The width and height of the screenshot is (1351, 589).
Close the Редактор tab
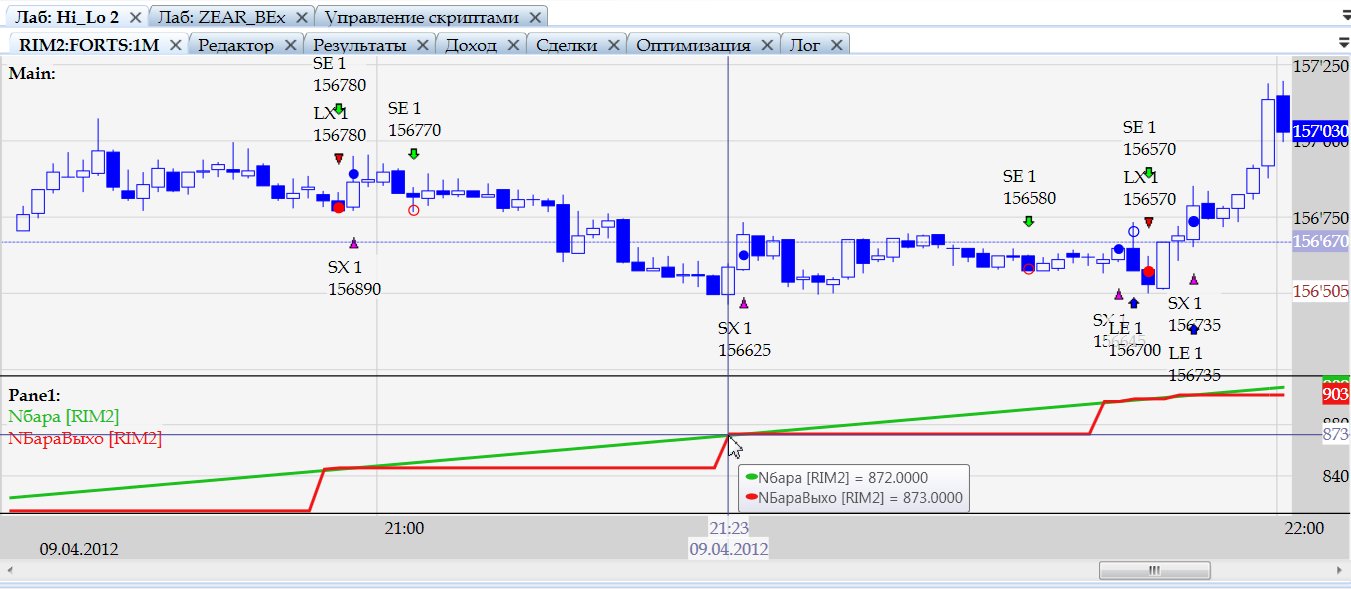[290, 45]
